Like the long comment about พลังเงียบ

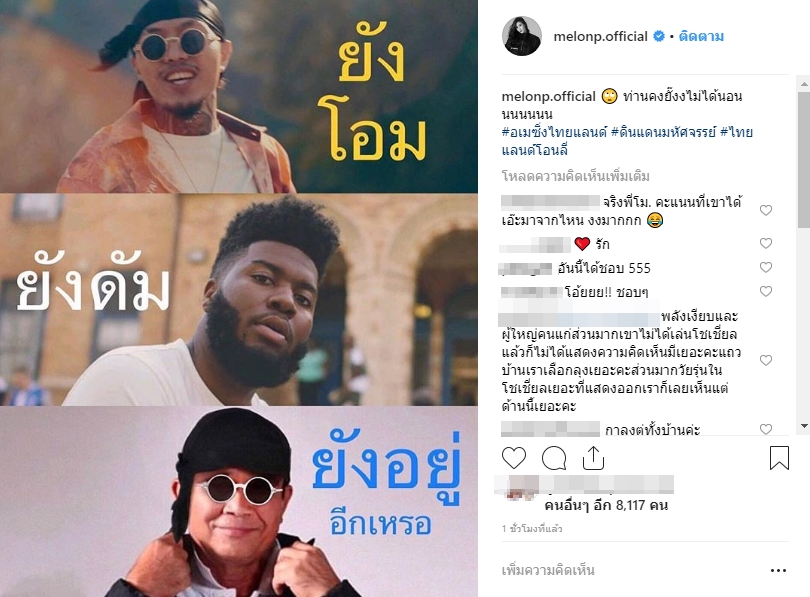(766, 360)
